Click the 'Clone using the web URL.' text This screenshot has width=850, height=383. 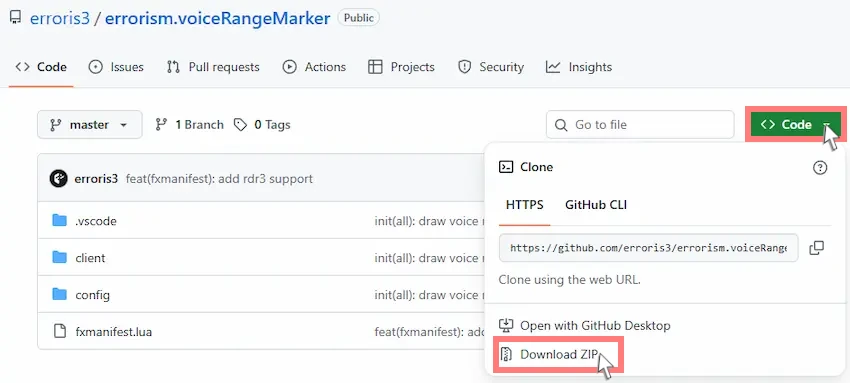pyautogui.click(x=570, y=280)
